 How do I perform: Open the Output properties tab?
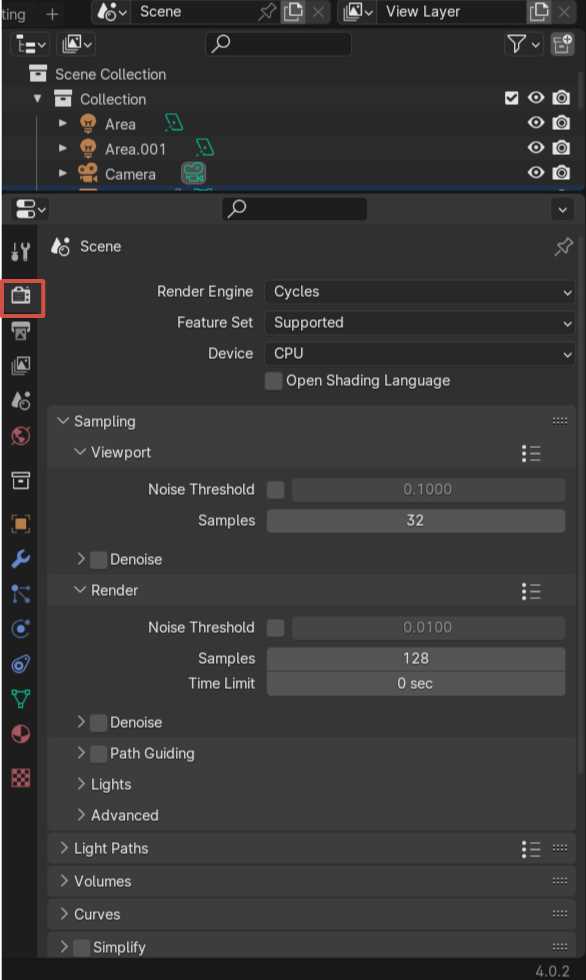[x=21, y=331]
